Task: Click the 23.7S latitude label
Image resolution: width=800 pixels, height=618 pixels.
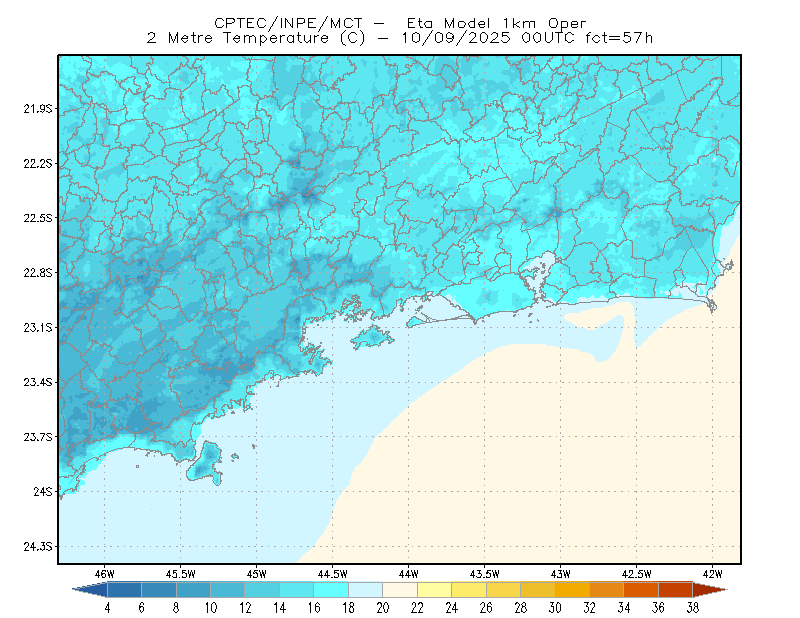Action: (x=38, y=437)
